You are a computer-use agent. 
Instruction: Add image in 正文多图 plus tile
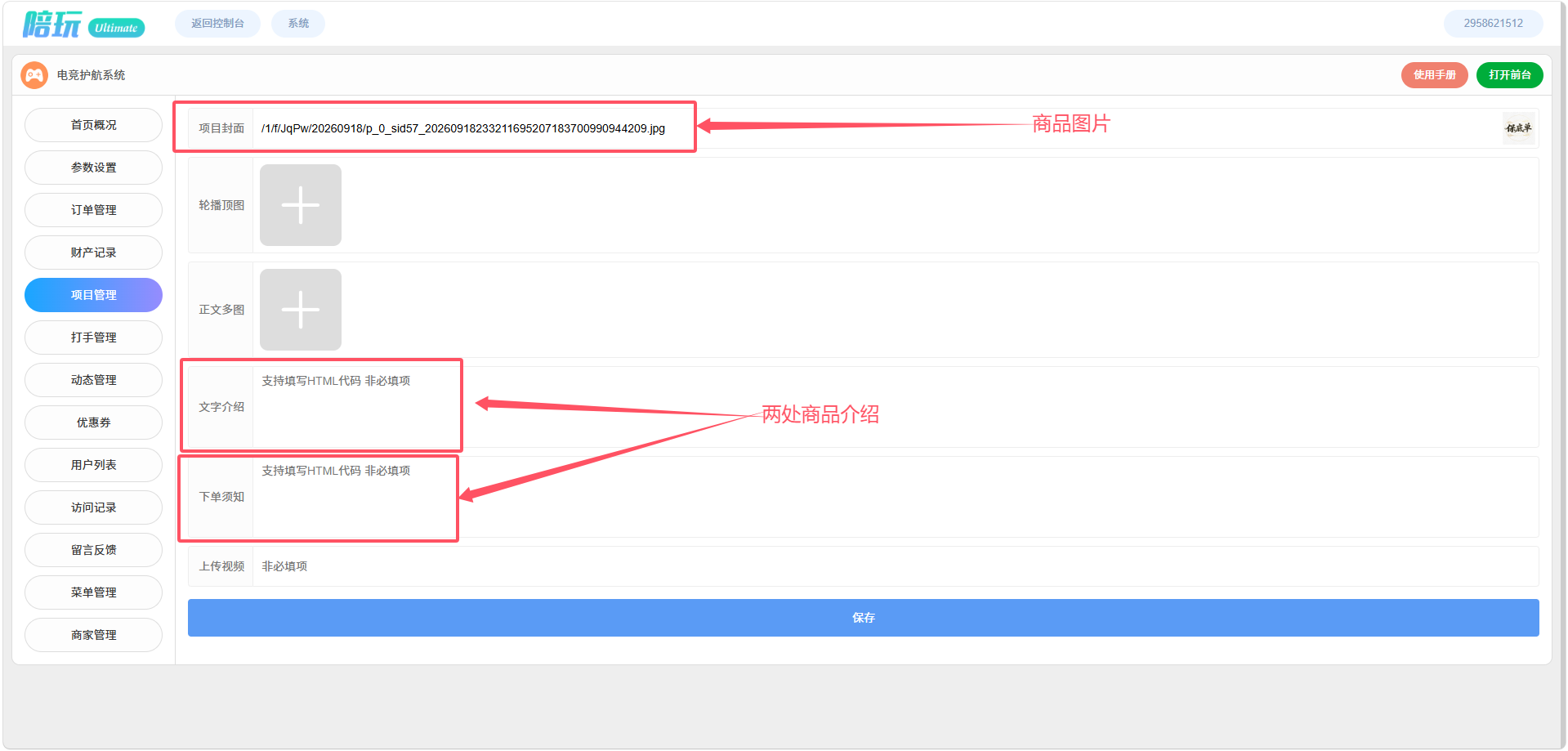pyautogui.click(x=301, y=310)
